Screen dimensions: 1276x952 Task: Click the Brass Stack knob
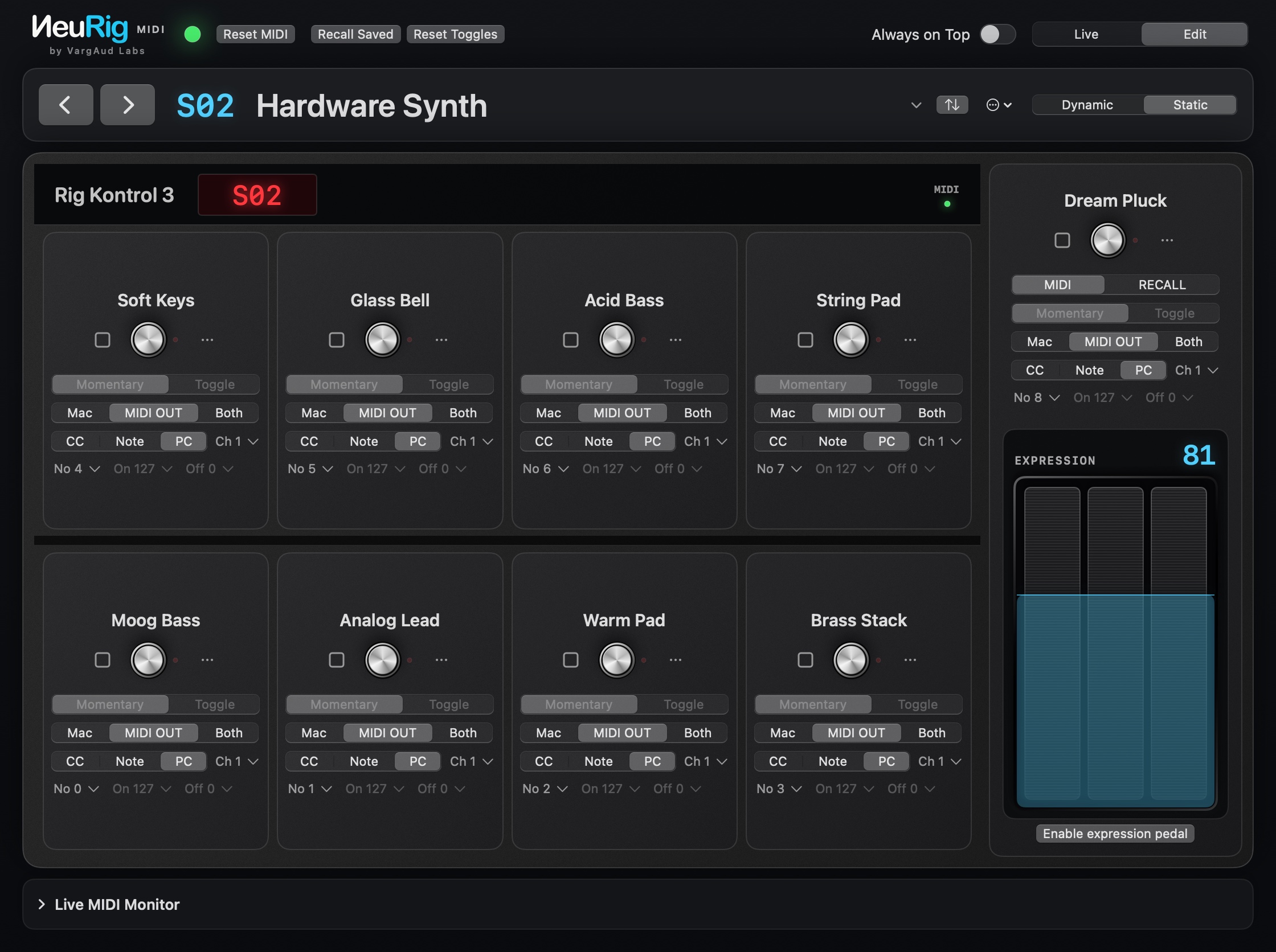click(851, 660)
